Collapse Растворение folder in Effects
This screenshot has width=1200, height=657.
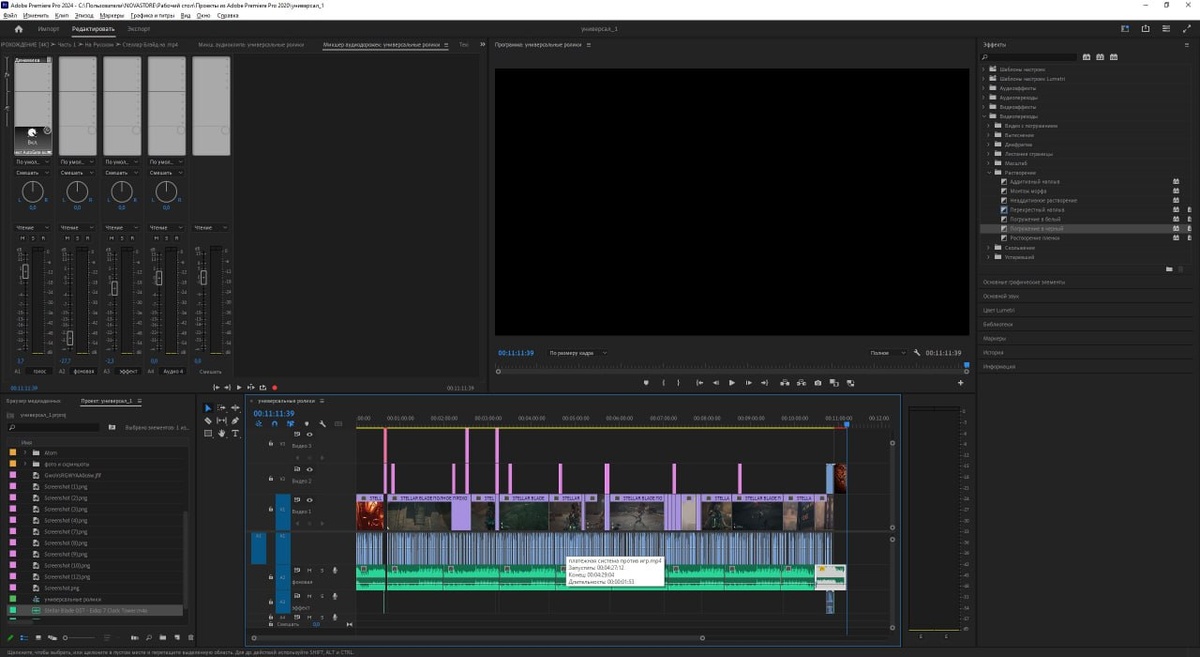989,173
